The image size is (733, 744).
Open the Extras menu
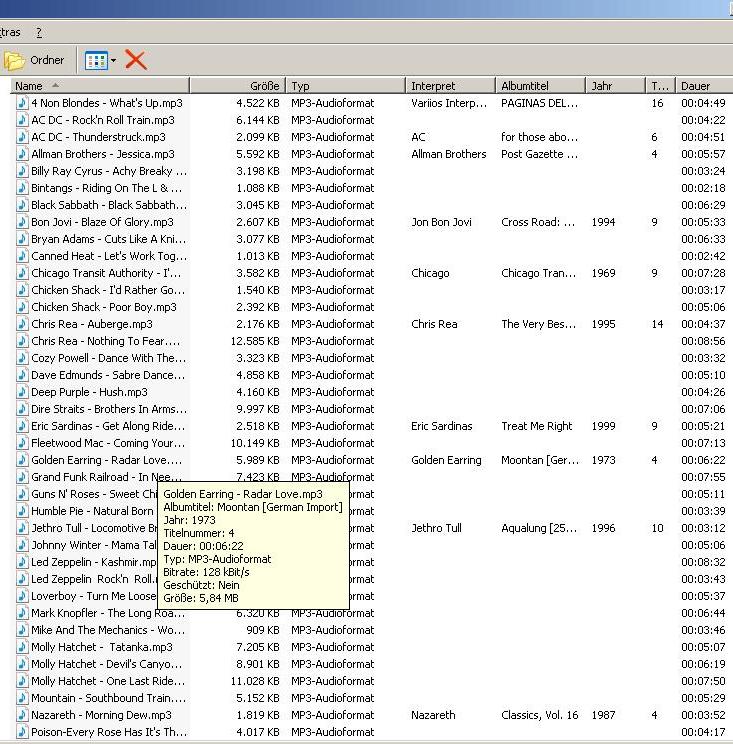[10, 33]
